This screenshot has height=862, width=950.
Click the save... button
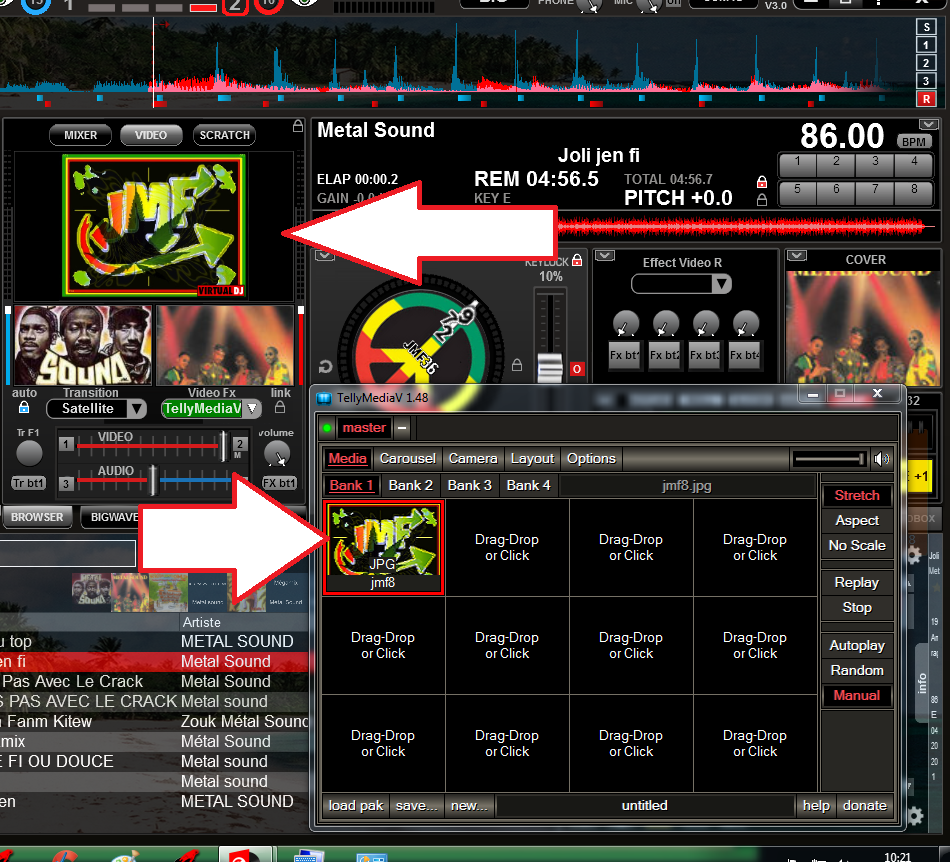pyautogui.click(x=416, y=806)
